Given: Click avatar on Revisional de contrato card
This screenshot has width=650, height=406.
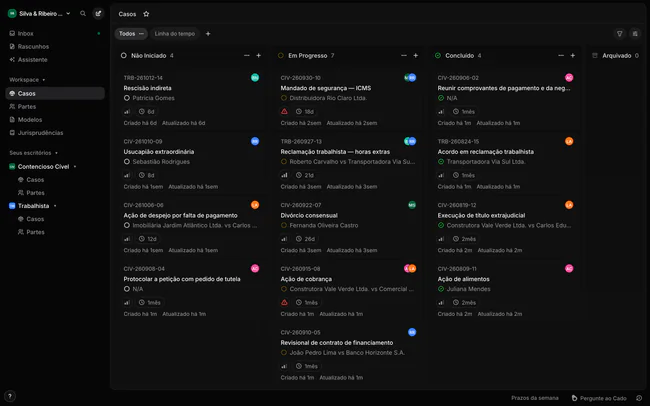Looking at the screenshot, I should tap(412, 332).
